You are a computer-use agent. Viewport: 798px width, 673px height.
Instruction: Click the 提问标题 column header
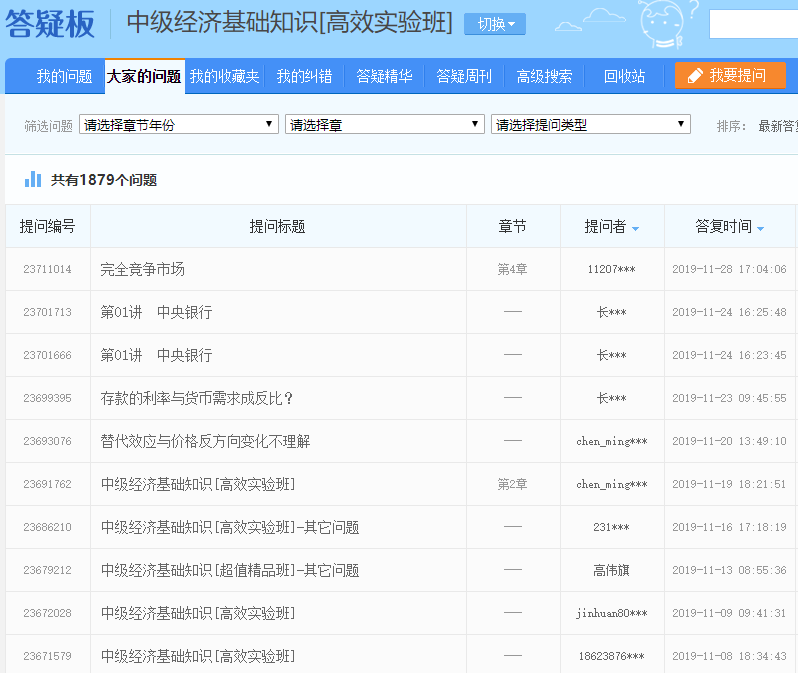pos(277,226)
